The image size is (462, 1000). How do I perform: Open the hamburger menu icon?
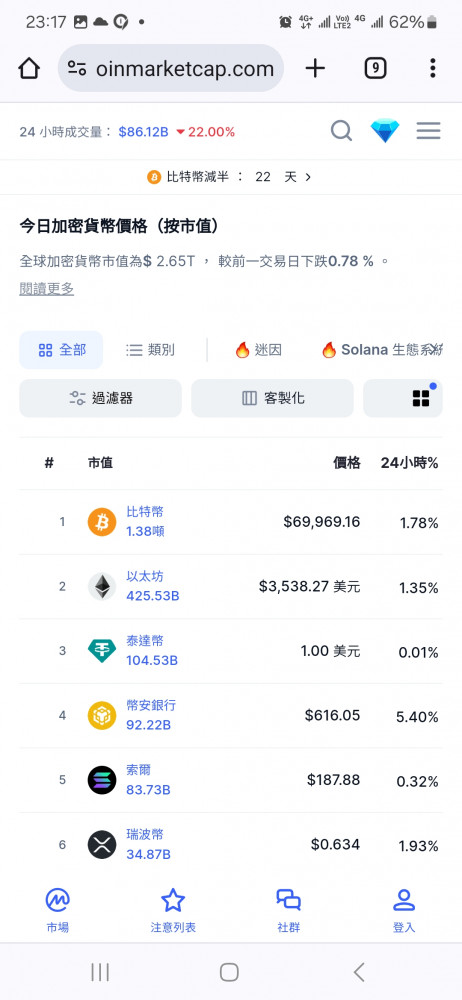[x=429, y=131]
